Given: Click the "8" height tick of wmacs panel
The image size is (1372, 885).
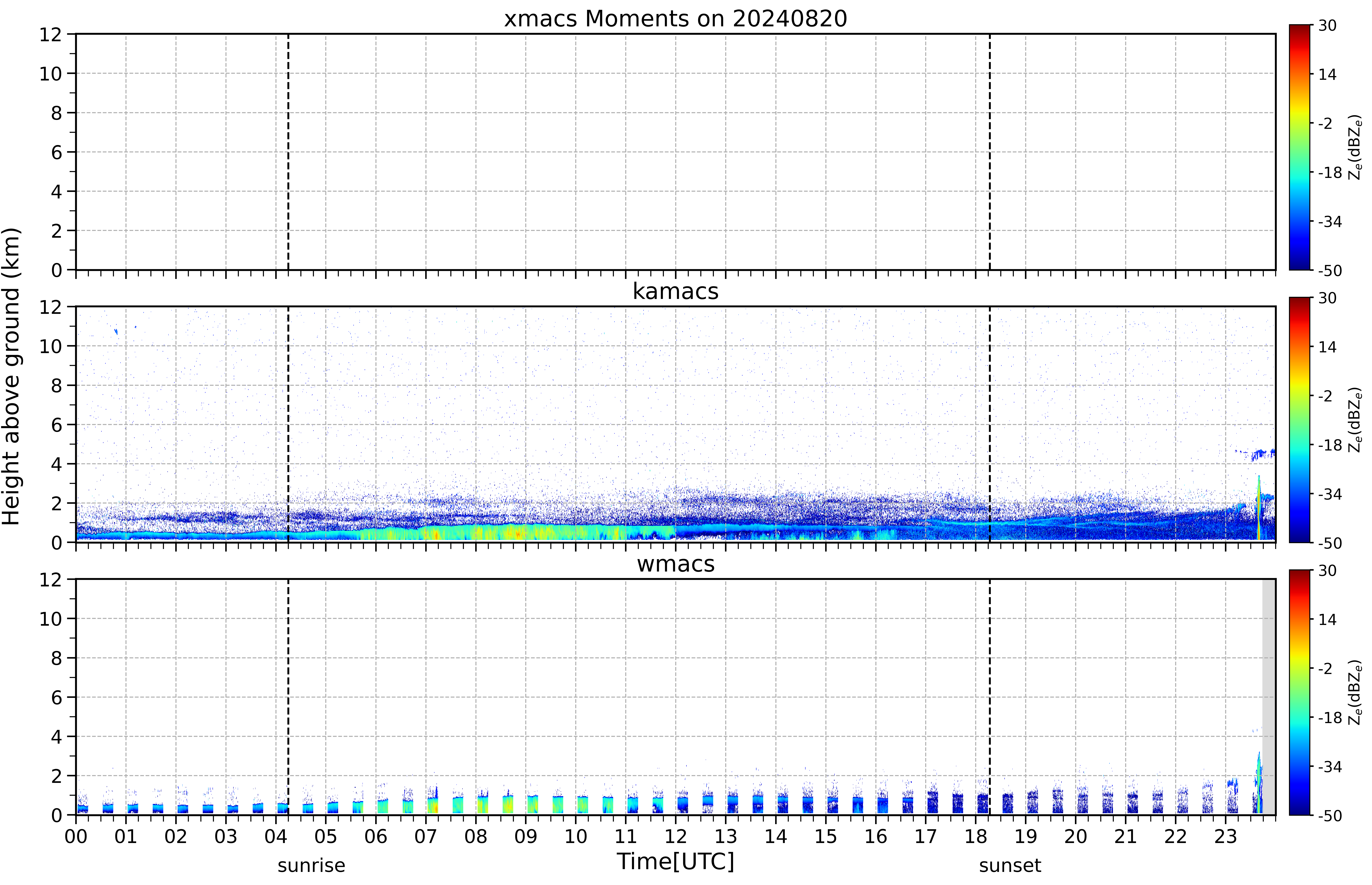Looking at the screenshot, I should (56, 658).
